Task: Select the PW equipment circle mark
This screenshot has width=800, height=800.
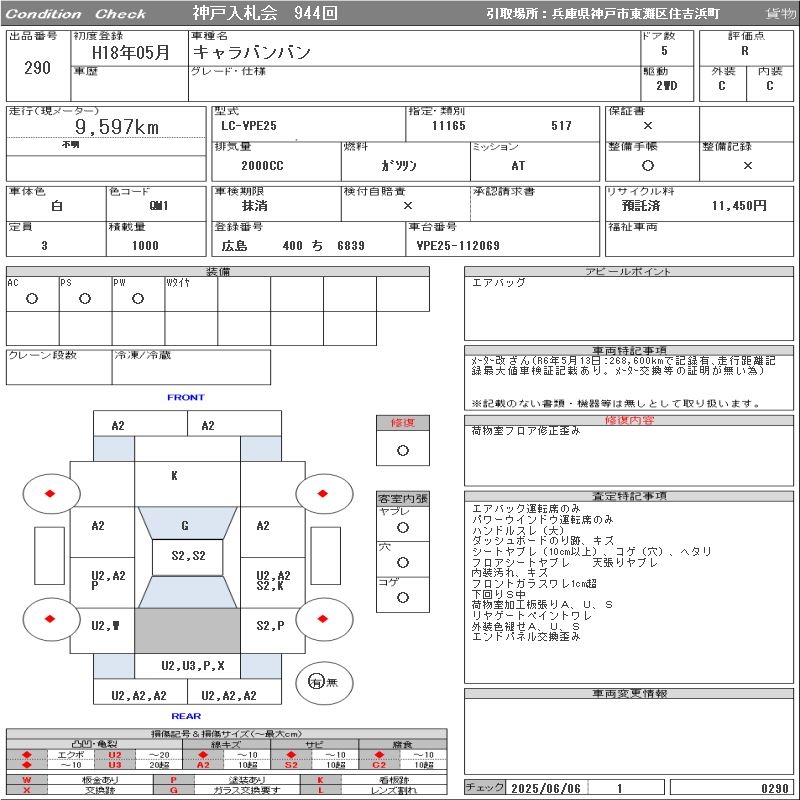Action: coord(138,298)
